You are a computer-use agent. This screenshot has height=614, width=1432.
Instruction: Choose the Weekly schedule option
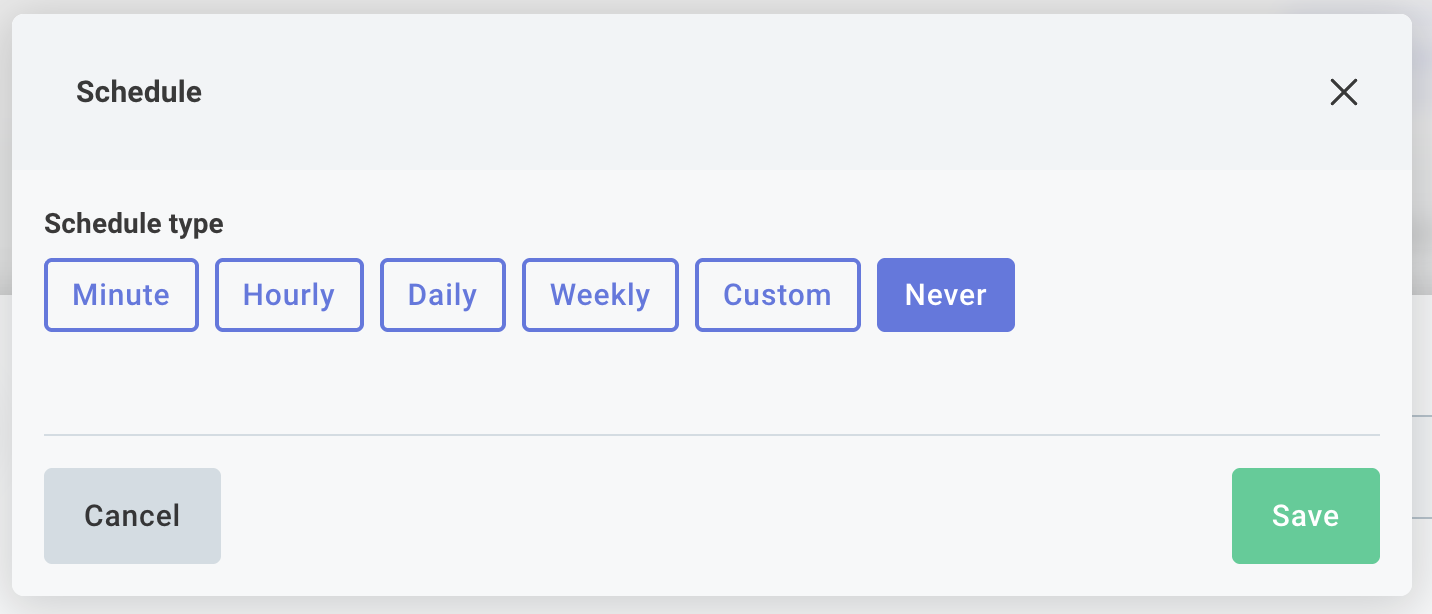600,295
